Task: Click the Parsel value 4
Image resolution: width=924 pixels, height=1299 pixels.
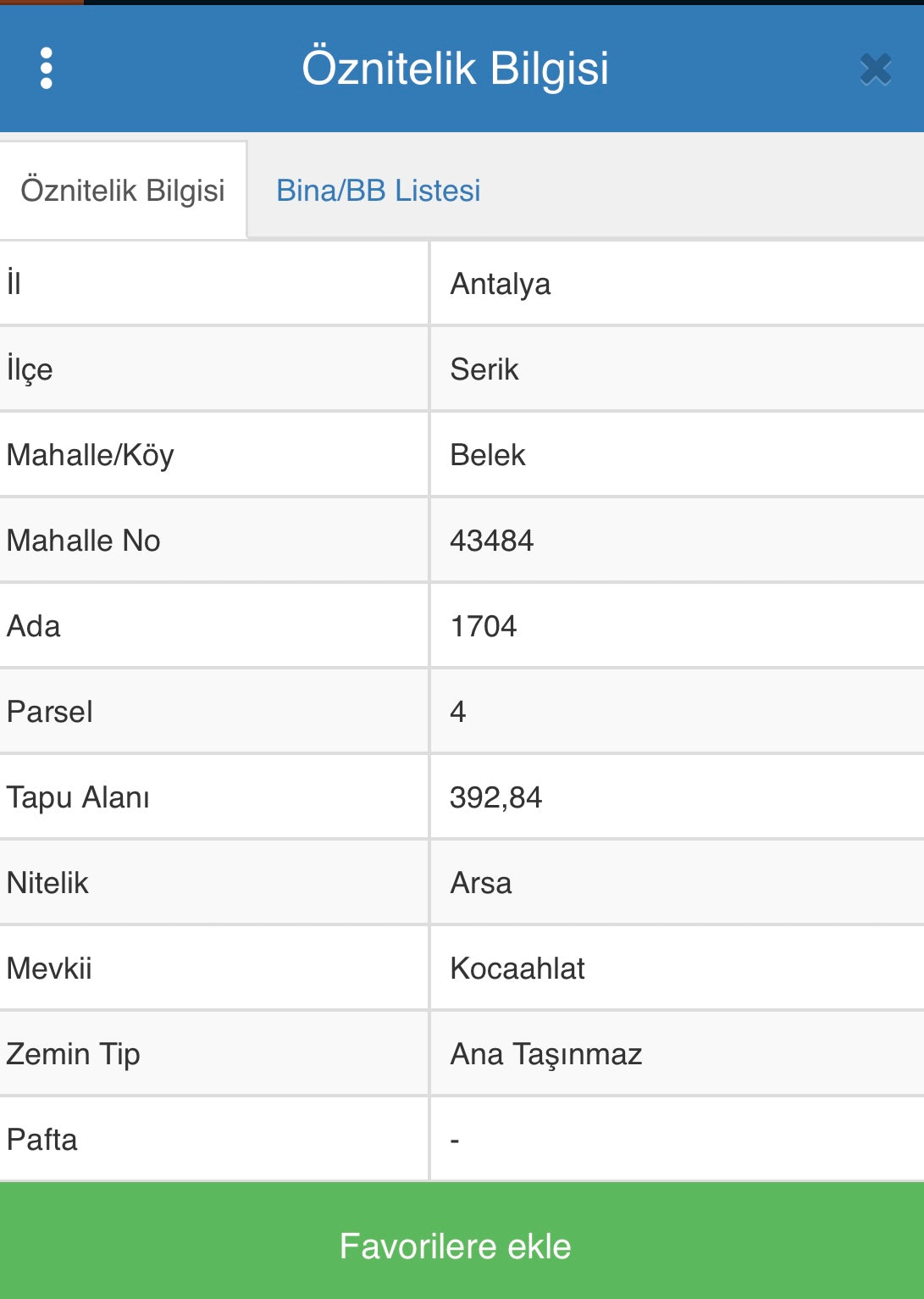Action: tap(458, 712)
